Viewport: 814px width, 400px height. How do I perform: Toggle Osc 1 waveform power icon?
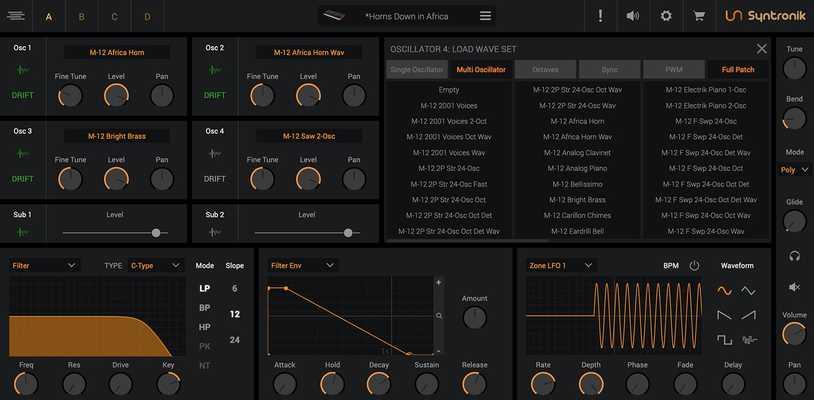coord(22,70)
